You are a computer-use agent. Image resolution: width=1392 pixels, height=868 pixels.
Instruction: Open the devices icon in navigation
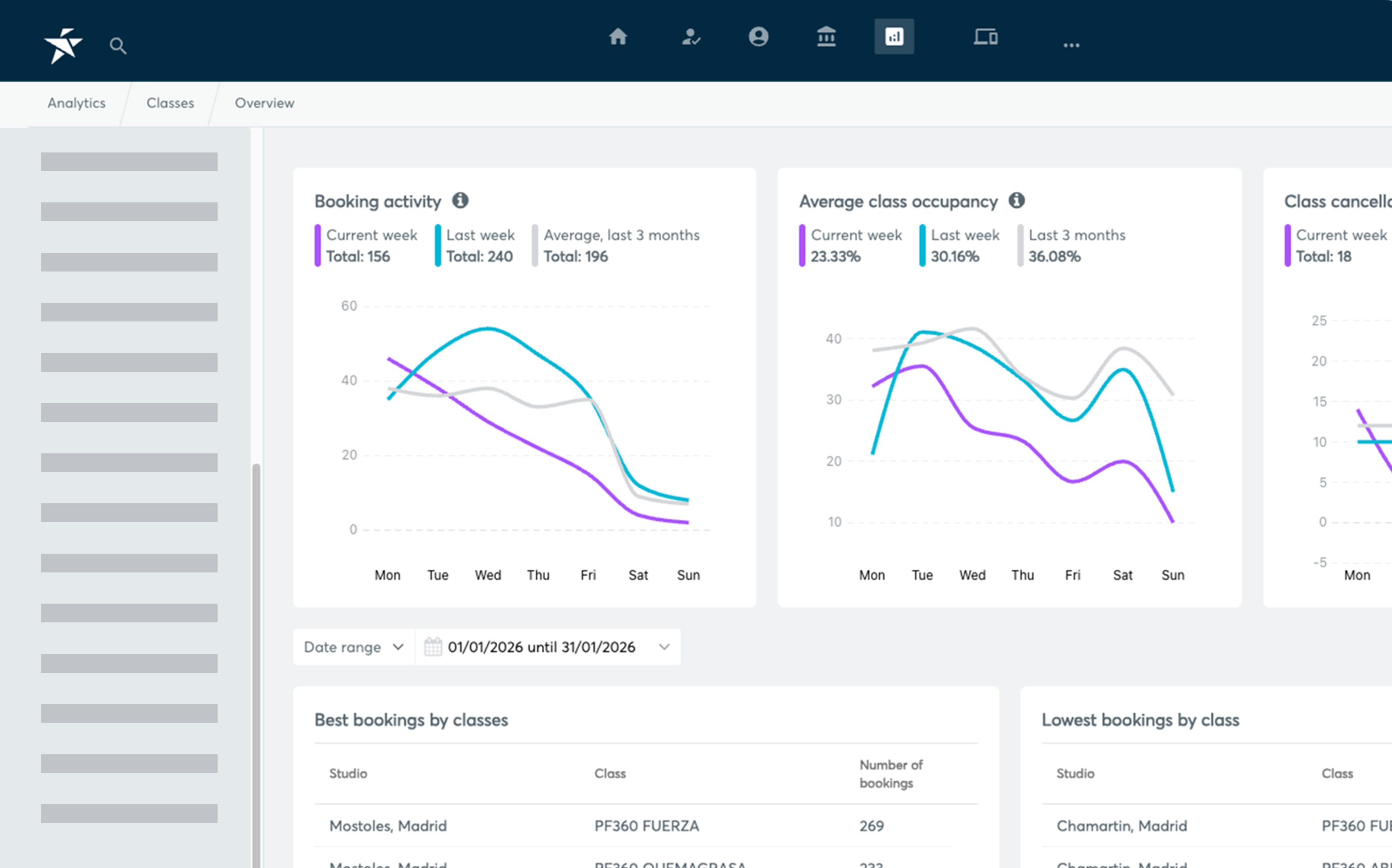tap(985, 37)
